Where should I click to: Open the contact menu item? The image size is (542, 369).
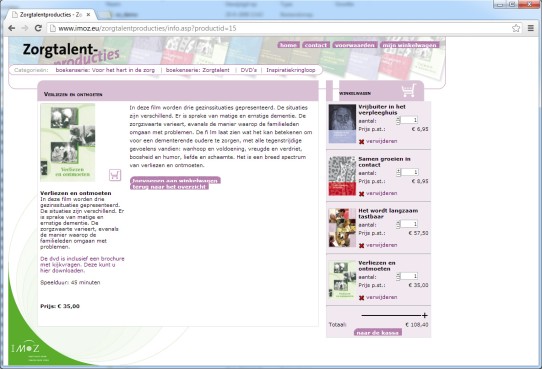coord(316,45)
